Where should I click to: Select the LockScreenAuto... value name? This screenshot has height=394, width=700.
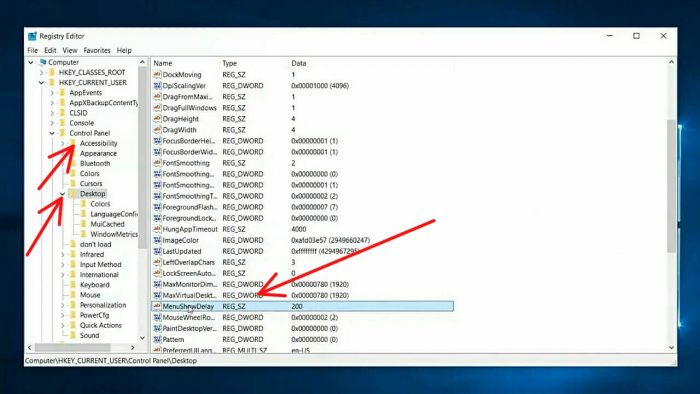(x=189, y=273)
